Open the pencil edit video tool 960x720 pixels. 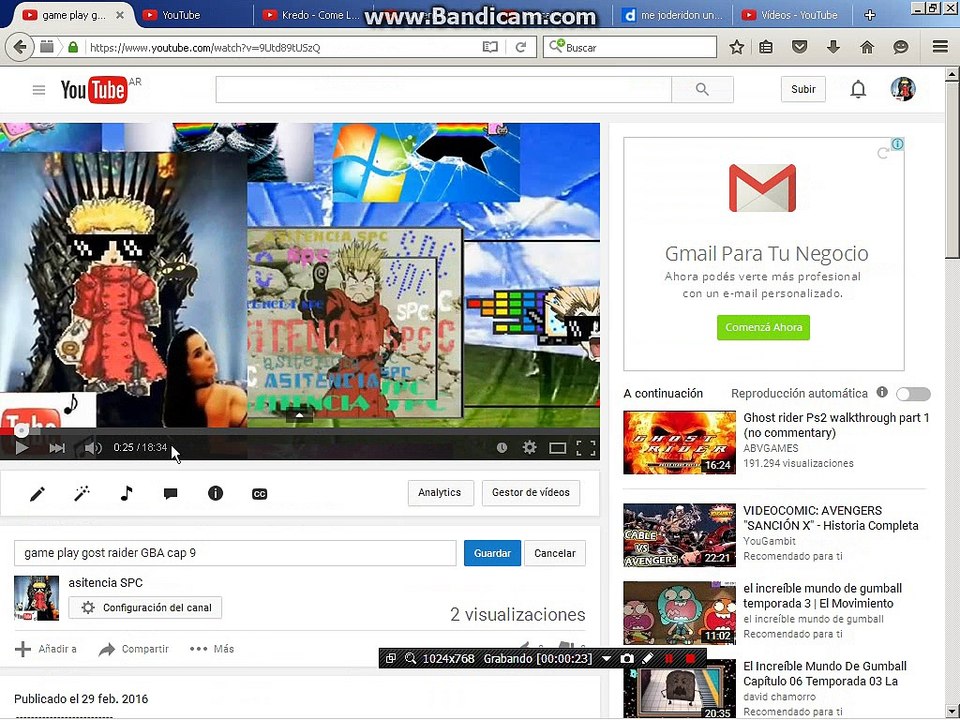click(x=37, y=493)
